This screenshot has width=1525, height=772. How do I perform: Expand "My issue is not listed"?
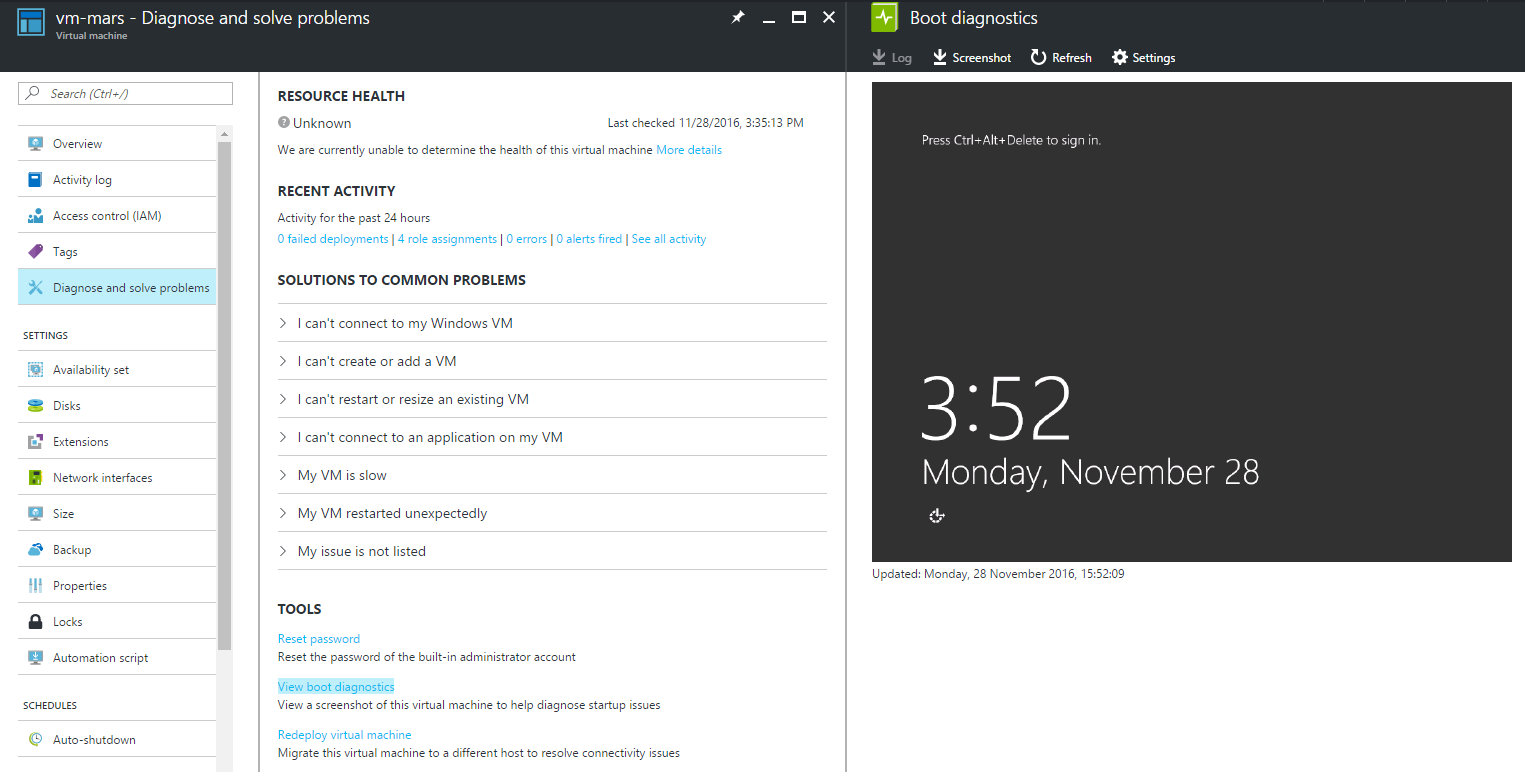552,551
